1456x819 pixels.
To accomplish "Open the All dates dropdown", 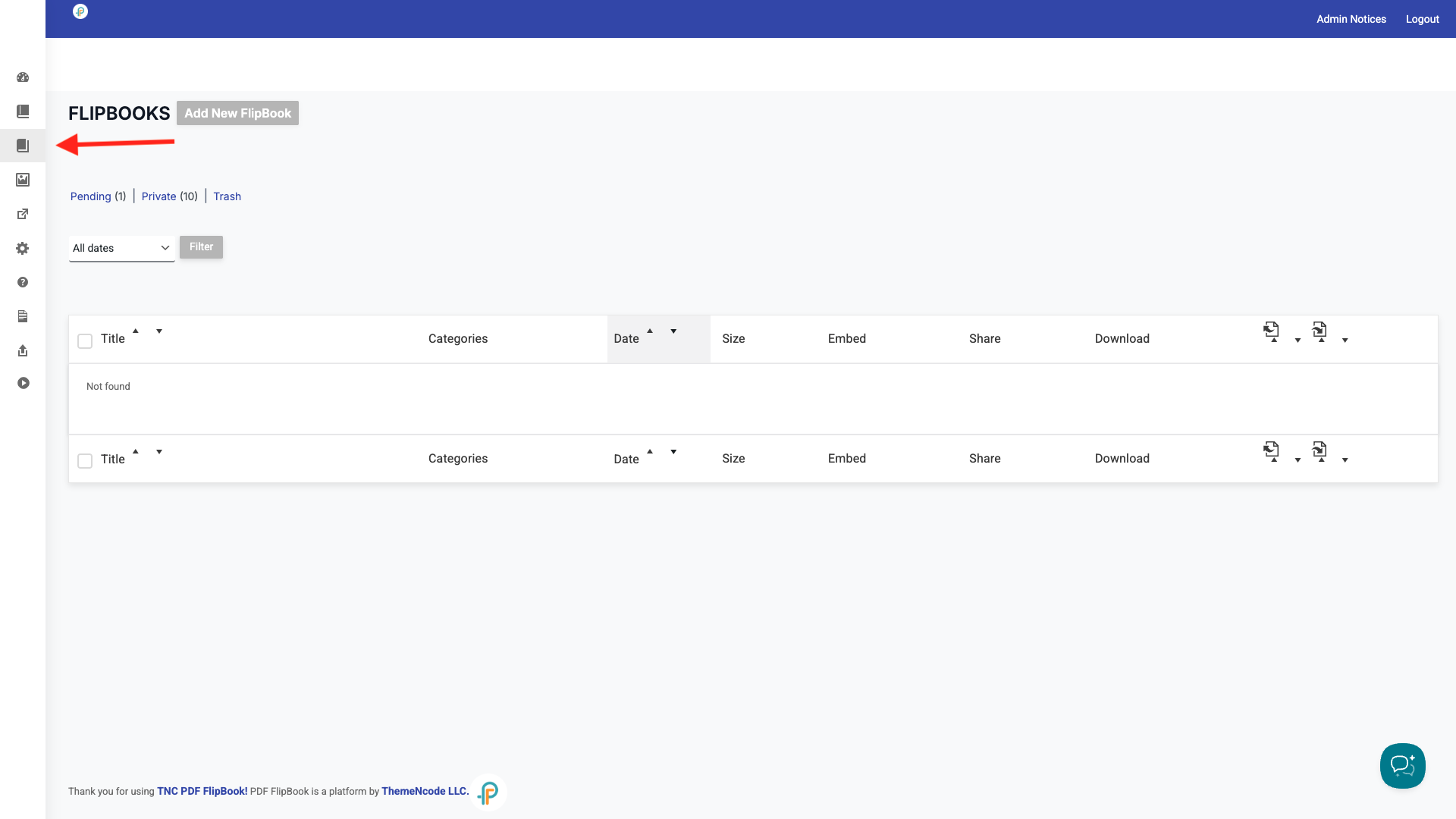I will click(121, 248).
